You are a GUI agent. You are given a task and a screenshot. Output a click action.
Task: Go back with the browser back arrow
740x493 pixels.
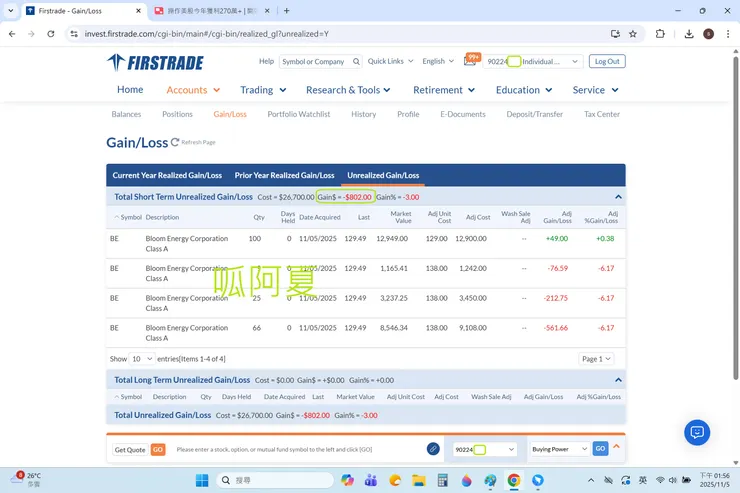[12, 34]
